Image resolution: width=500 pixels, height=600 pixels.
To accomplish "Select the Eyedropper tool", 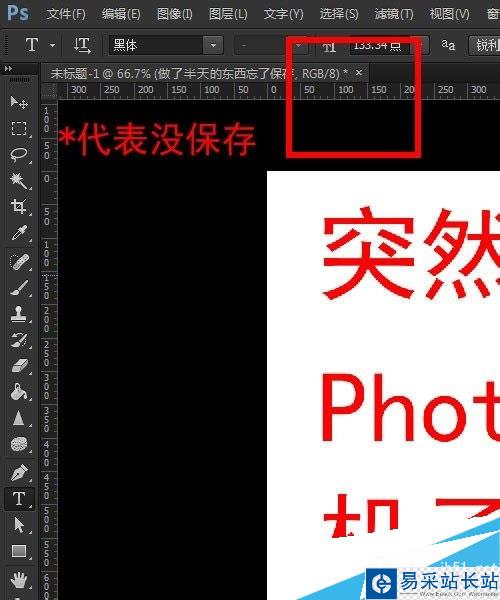I will tap(18, 233).
